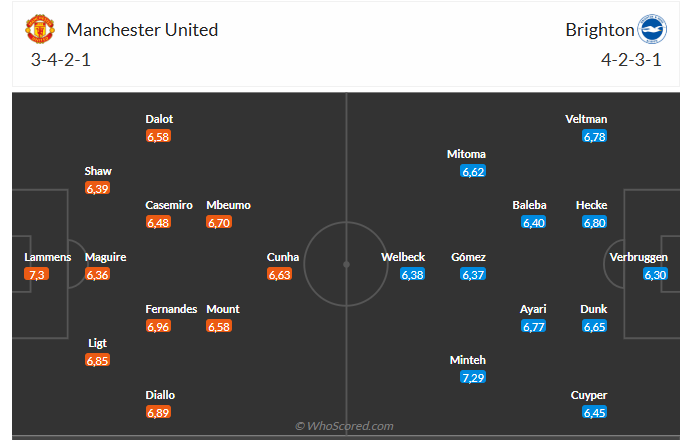This screenshot has height=440, width=681.
Task: Select Welbeck in Brighton's attack
Action: point(403,257)
